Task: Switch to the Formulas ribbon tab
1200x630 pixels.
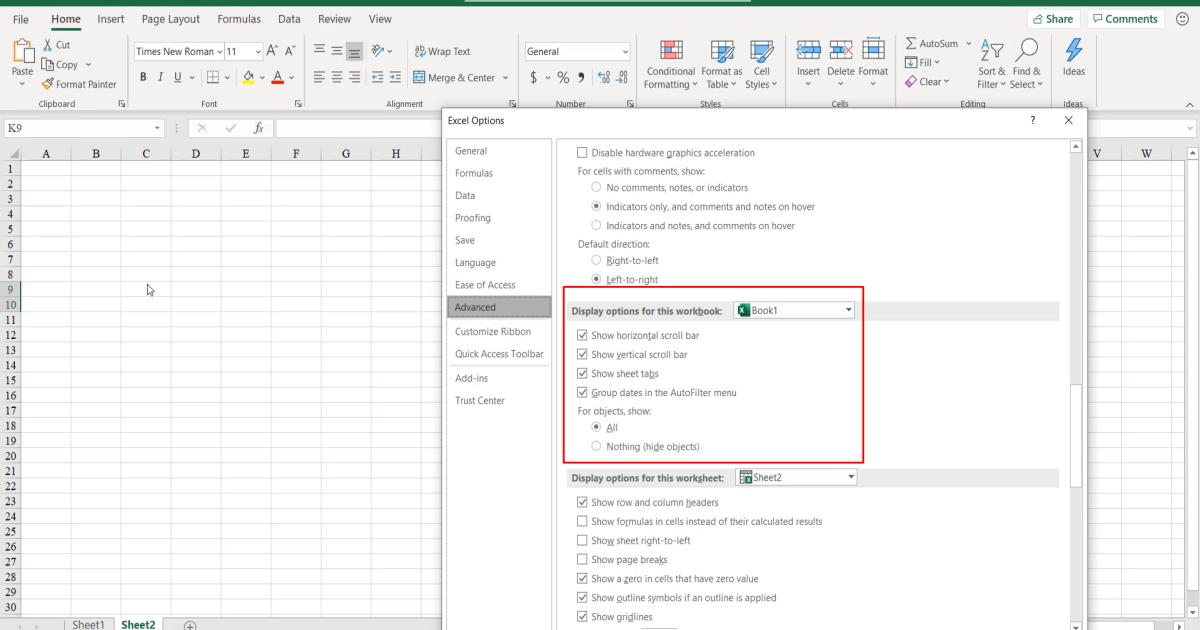Action: (x=239, y=18)
